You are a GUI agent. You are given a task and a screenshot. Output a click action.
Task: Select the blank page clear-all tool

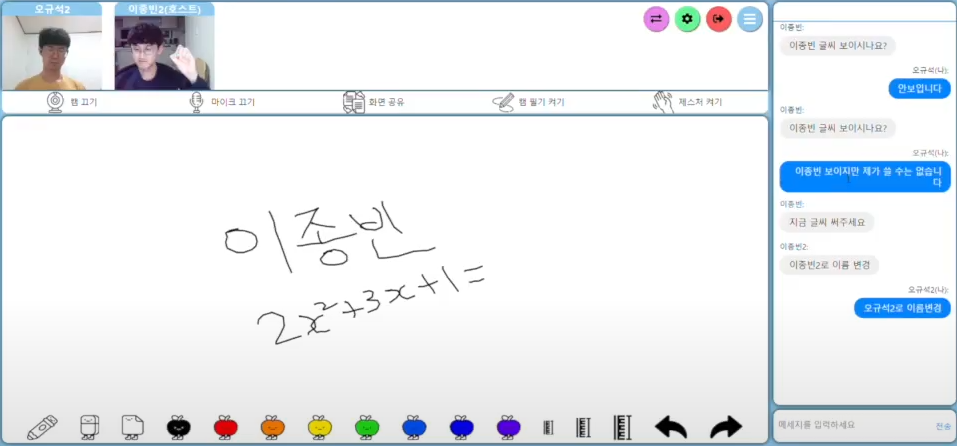[x=132, y=426]
